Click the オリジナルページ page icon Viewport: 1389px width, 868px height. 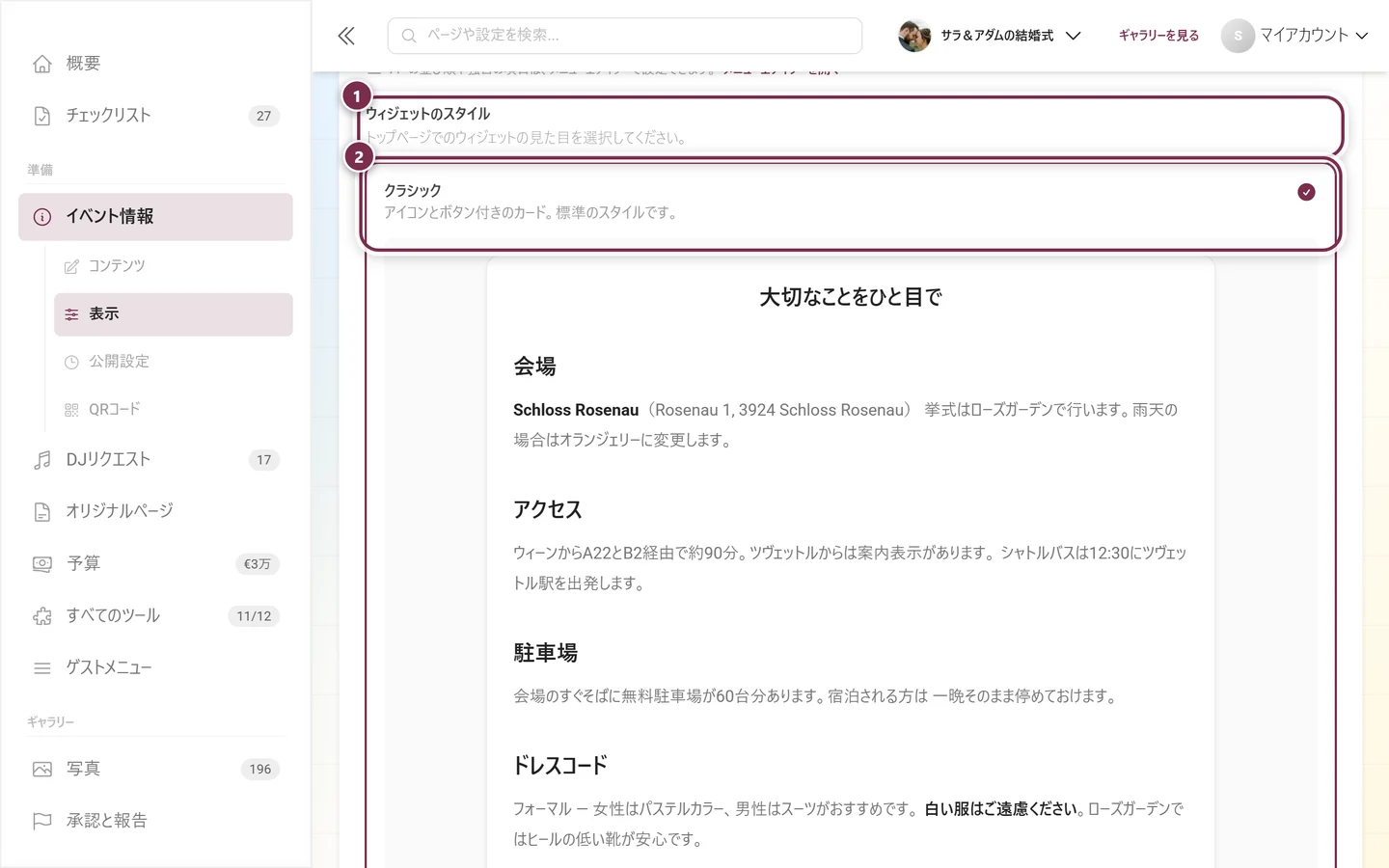[42, 511]
